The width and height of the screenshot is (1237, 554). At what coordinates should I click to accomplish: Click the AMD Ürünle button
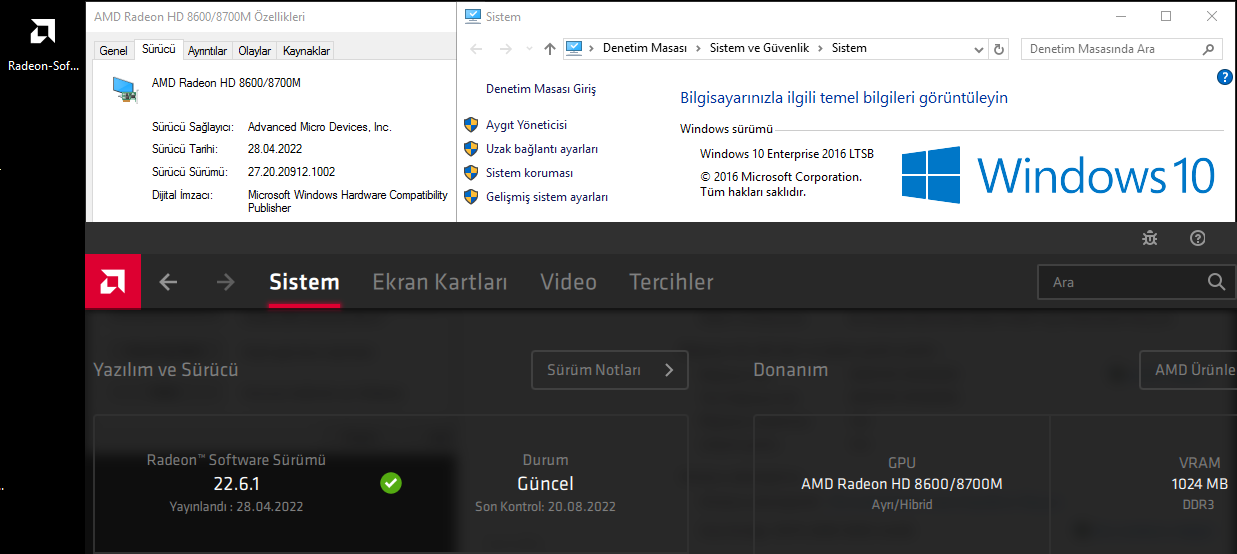[x=1188, y=370]
